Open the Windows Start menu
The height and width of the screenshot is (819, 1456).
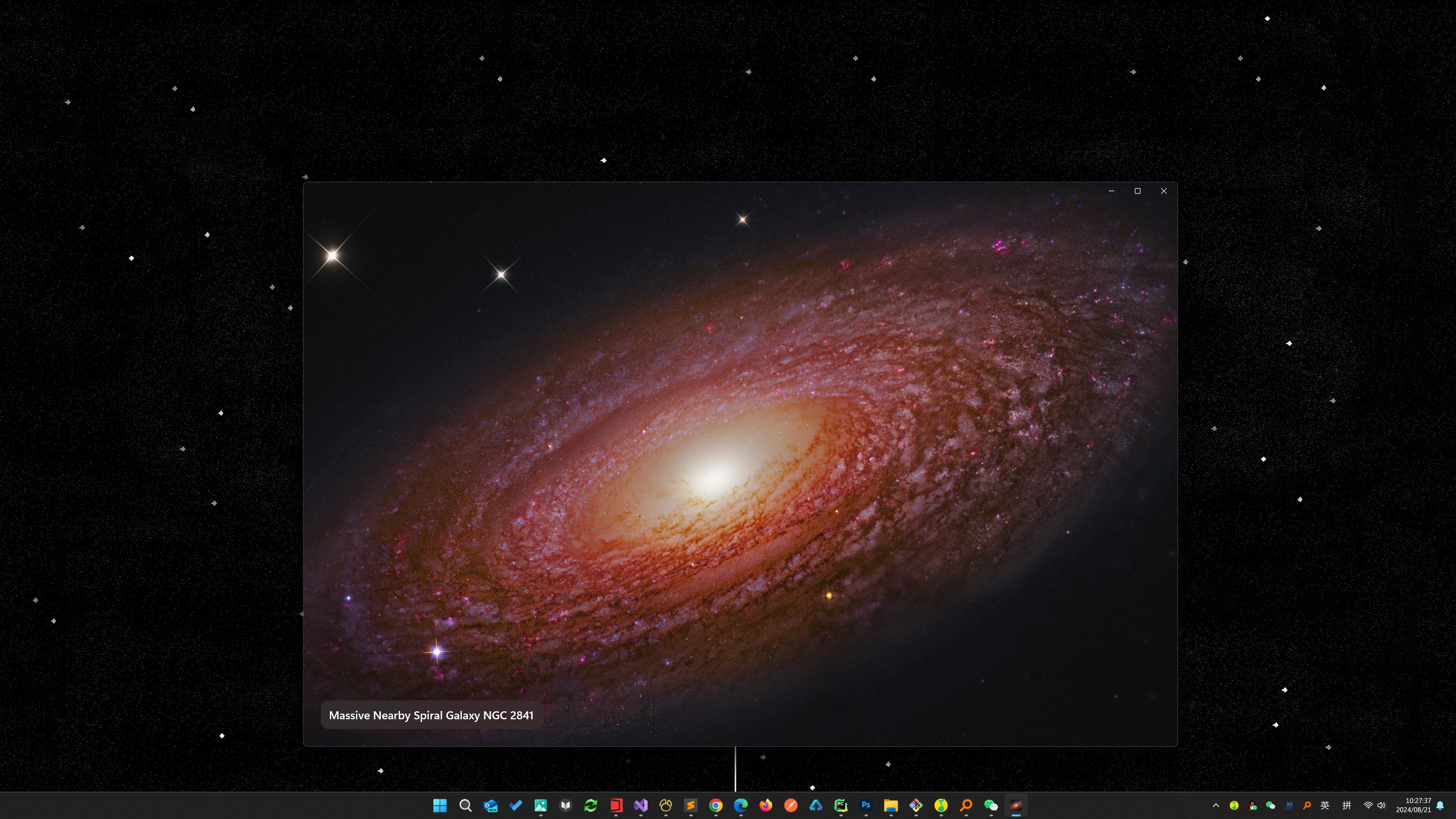(x=440, y=805)
